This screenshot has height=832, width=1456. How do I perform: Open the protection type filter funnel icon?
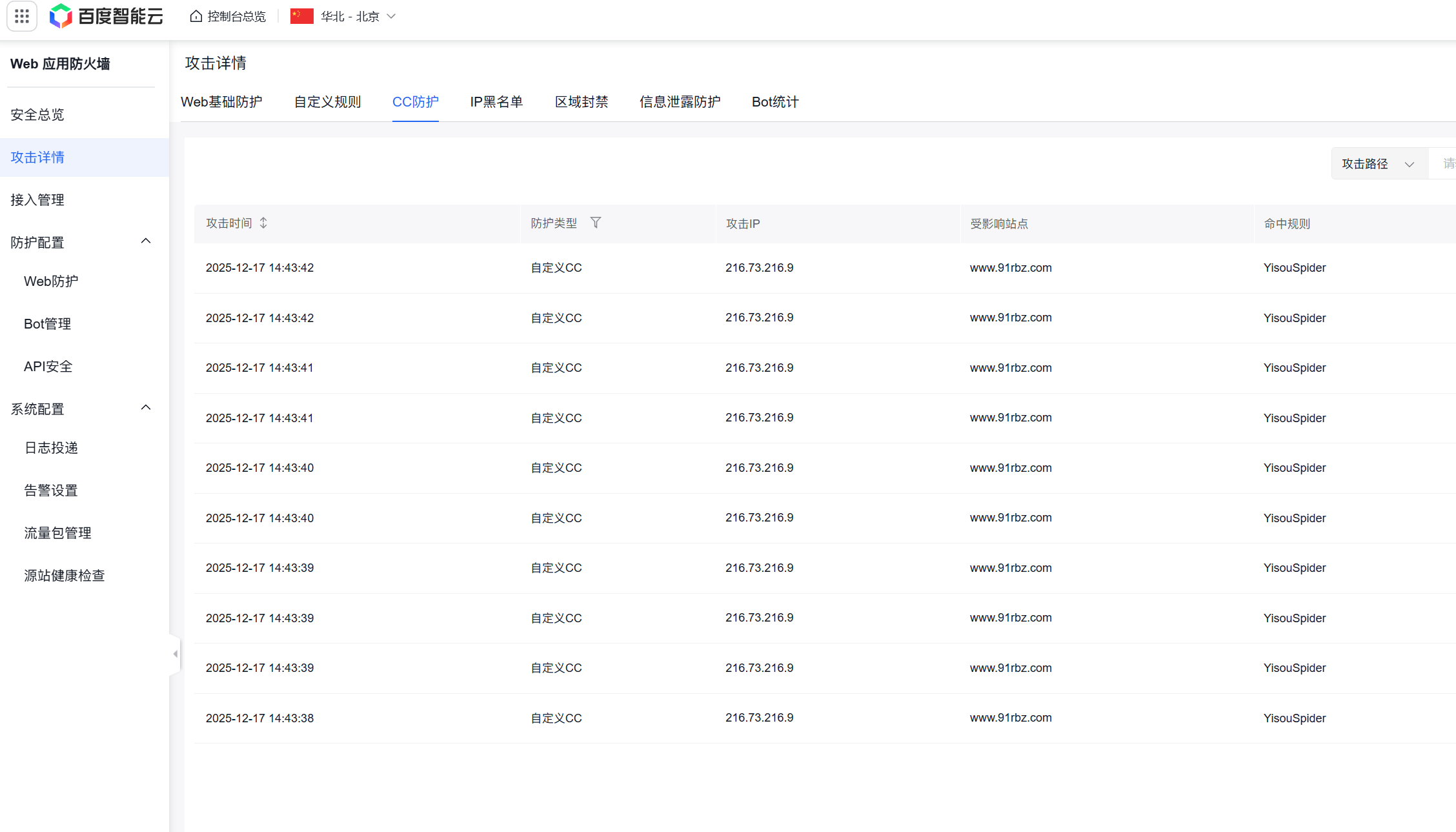point(596,223)
